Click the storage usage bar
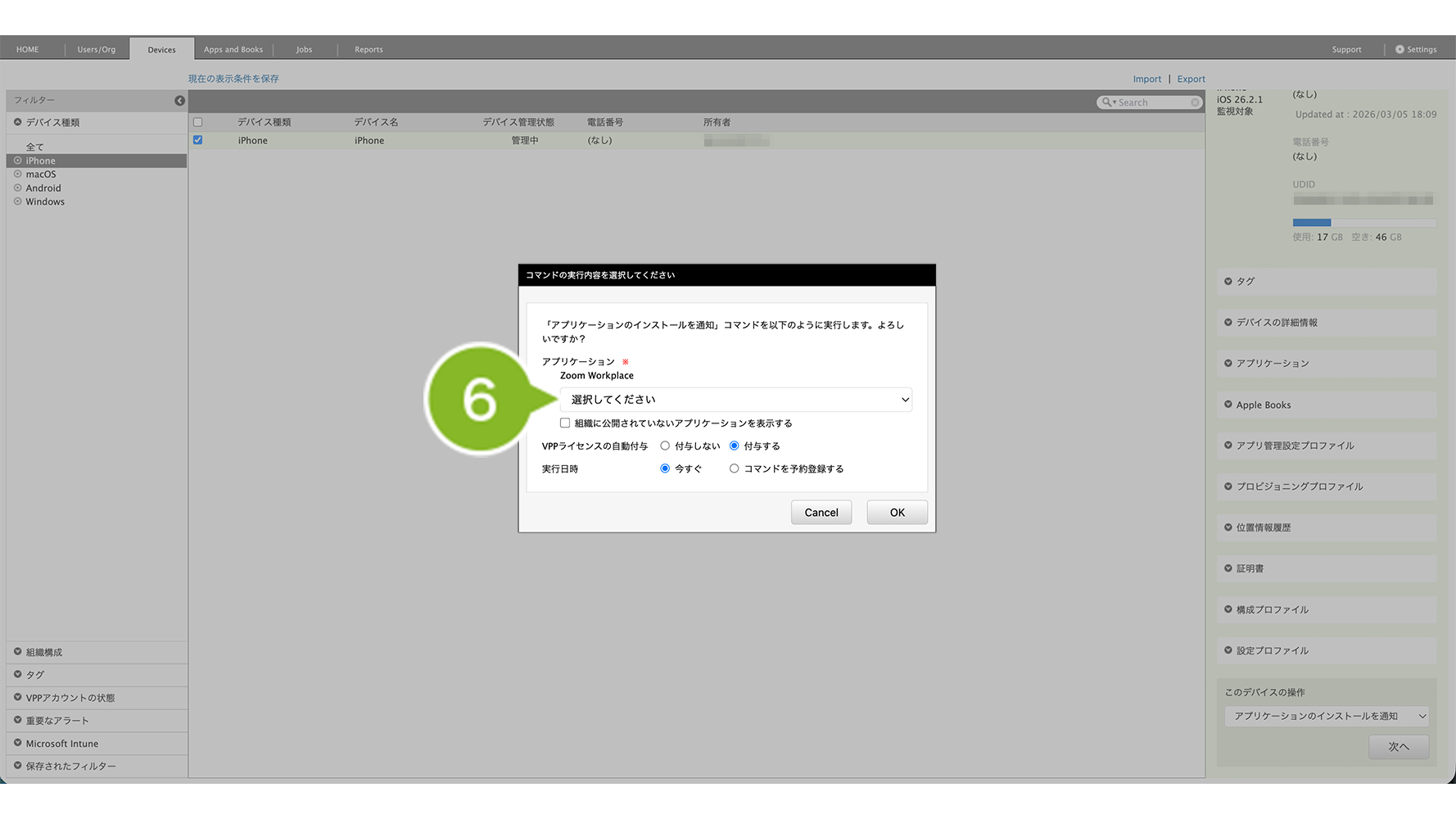Viewport: 1456px width, 819px height. (1363, 223)
